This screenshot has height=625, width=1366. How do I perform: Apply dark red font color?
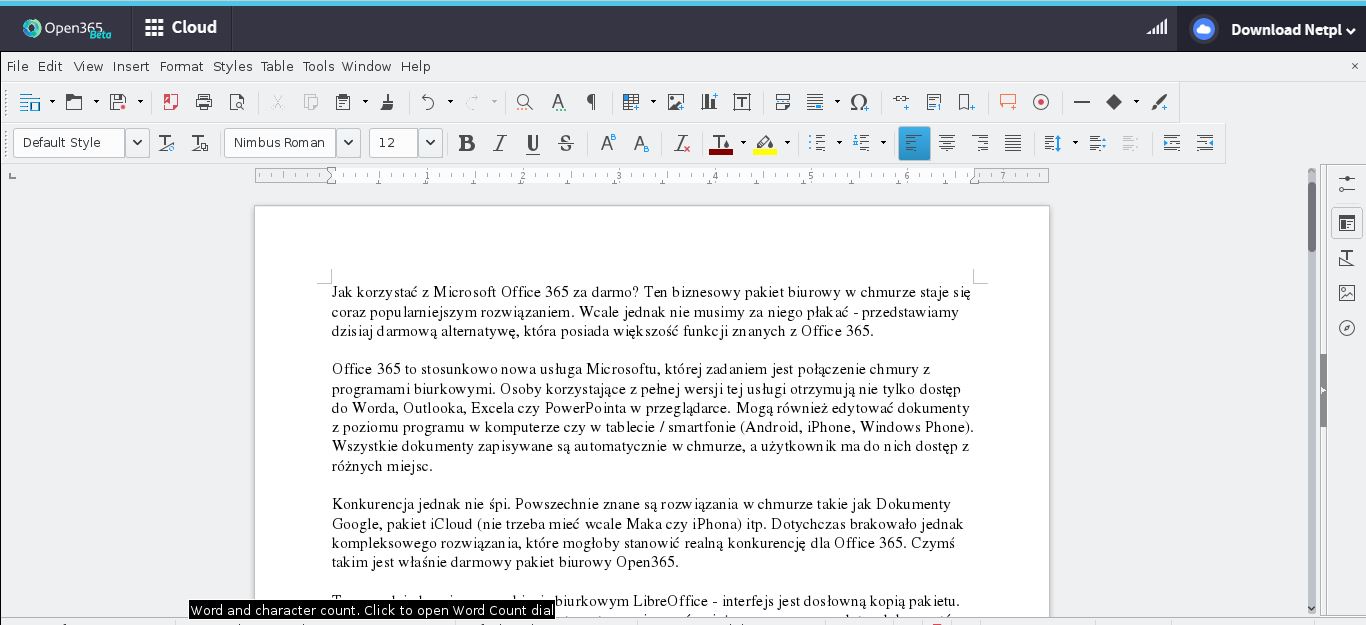pos(721,143)
